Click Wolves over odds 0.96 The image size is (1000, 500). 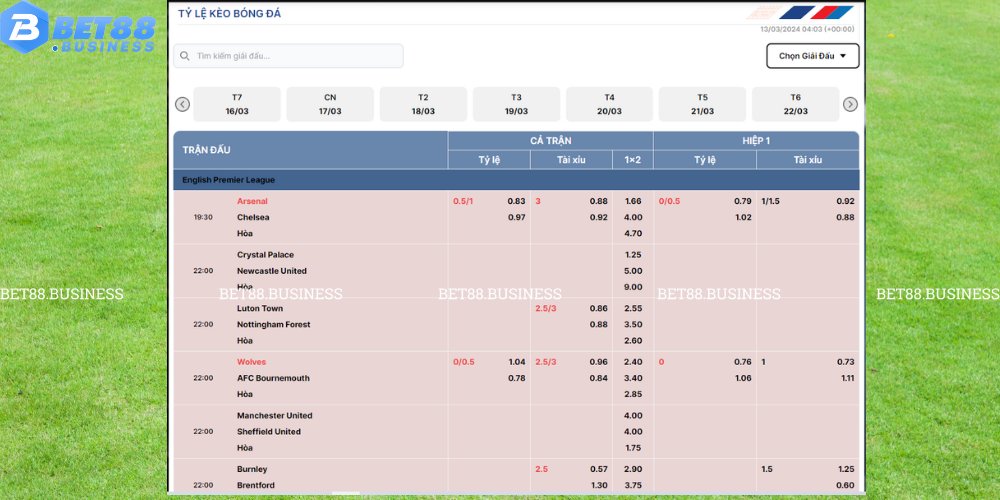click(598, 362)
